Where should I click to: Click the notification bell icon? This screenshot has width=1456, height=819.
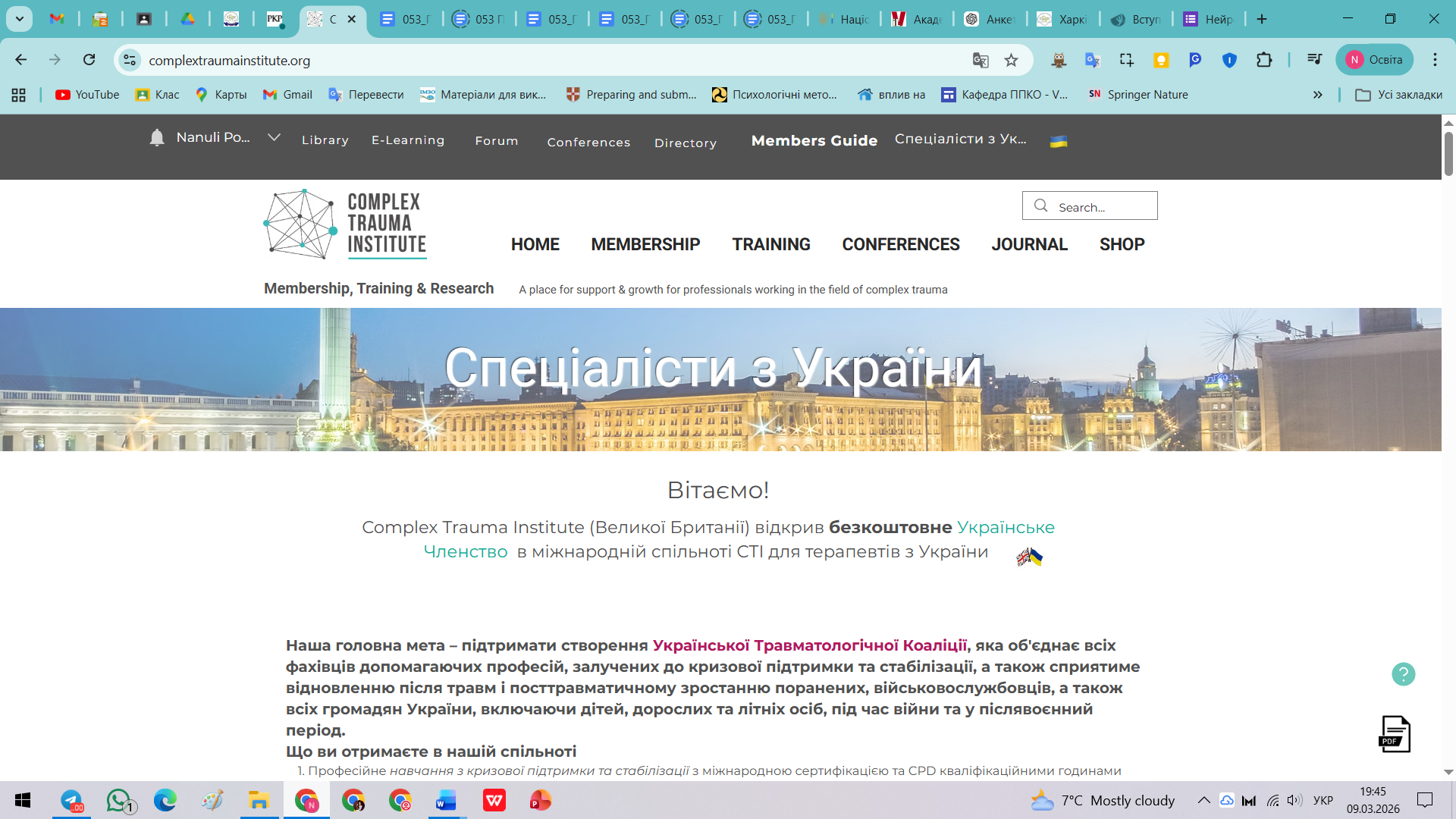click(157, 137)
